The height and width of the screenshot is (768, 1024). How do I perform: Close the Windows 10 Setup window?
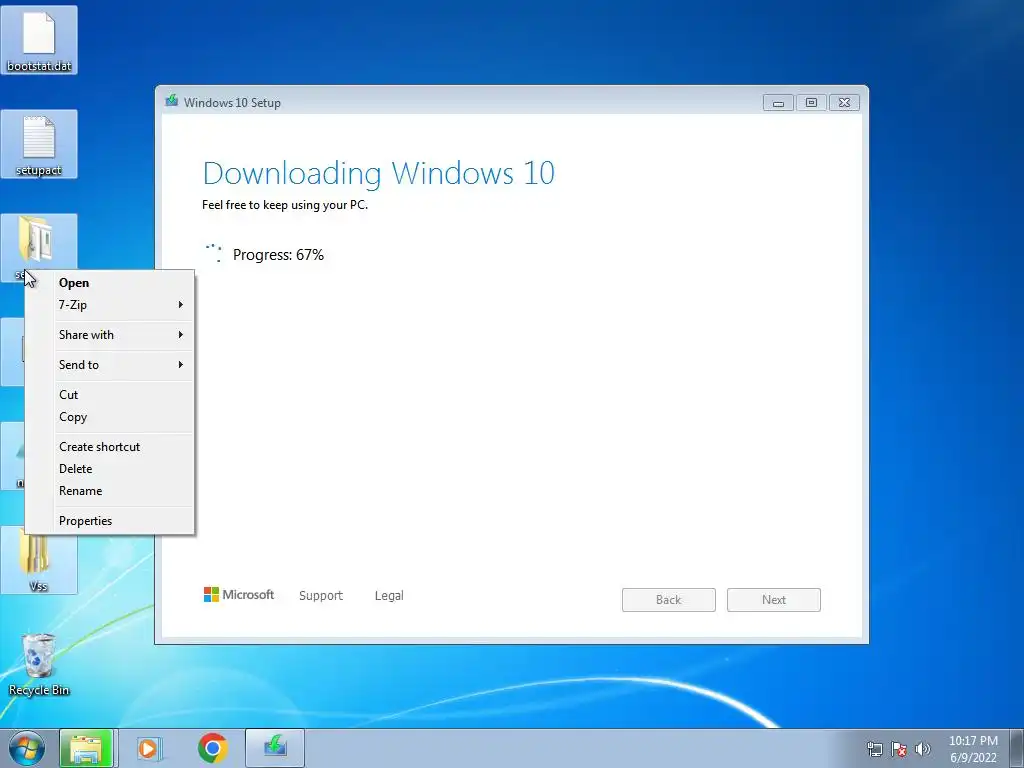844,103
